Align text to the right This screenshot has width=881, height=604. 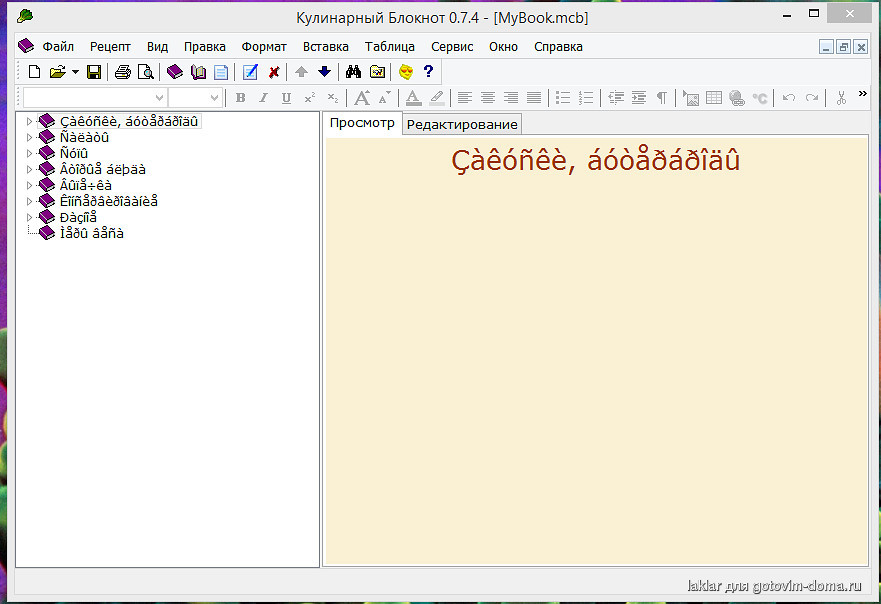[x=511, y=98]
